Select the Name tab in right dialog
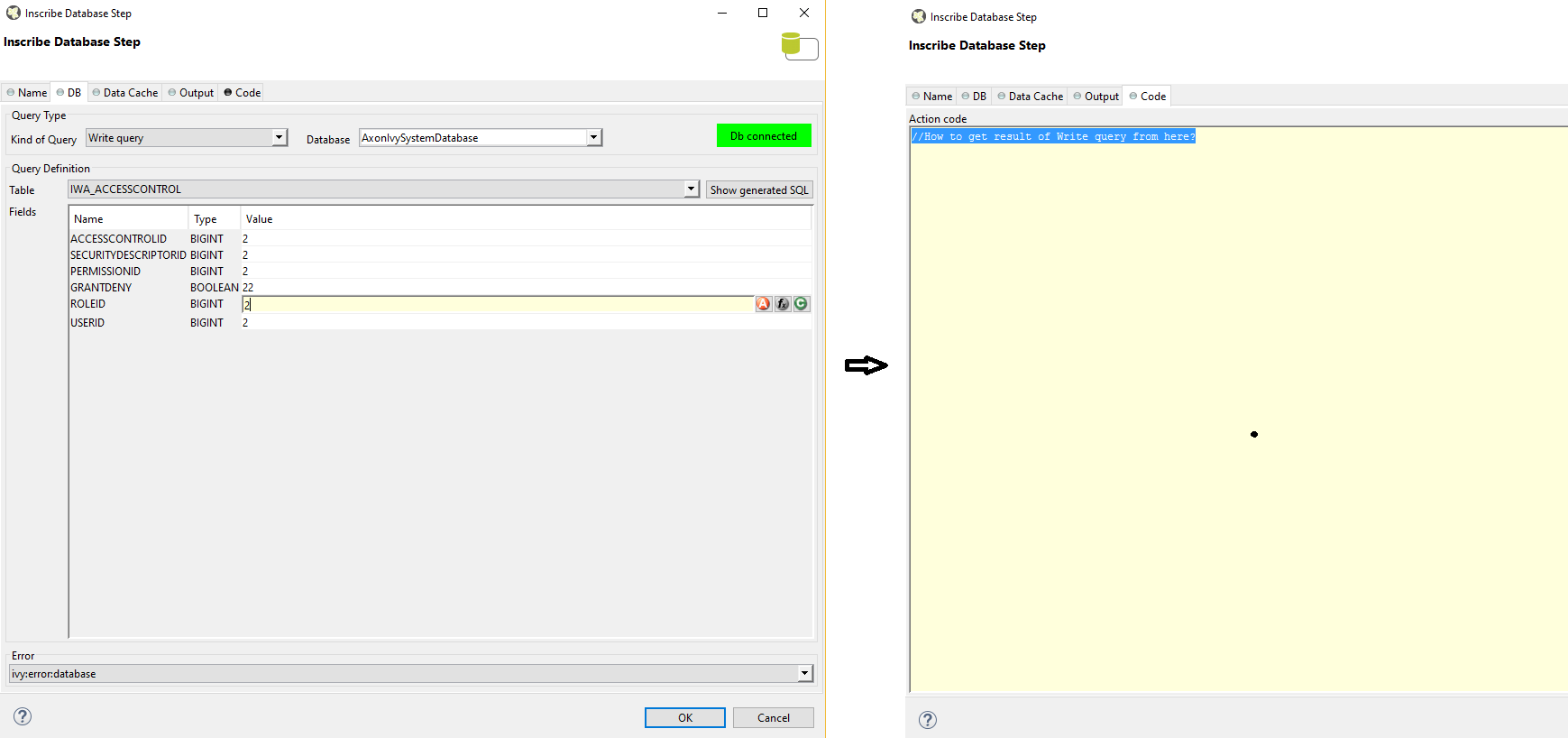The image size is (1568, 738). click(x=932, y=97)
